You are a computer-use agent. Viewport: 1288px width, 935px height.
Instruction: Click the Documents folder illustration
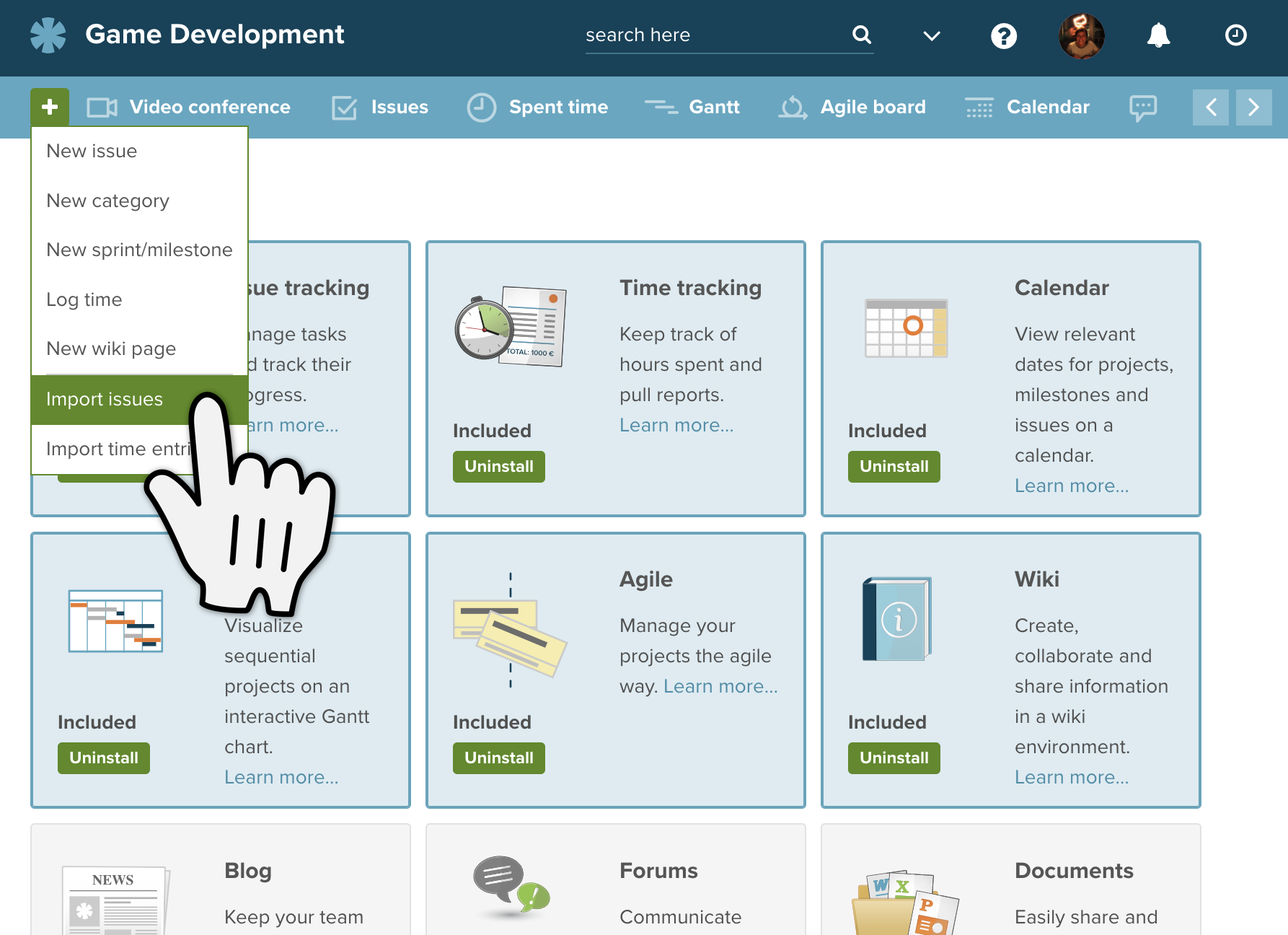pos(906,903)
